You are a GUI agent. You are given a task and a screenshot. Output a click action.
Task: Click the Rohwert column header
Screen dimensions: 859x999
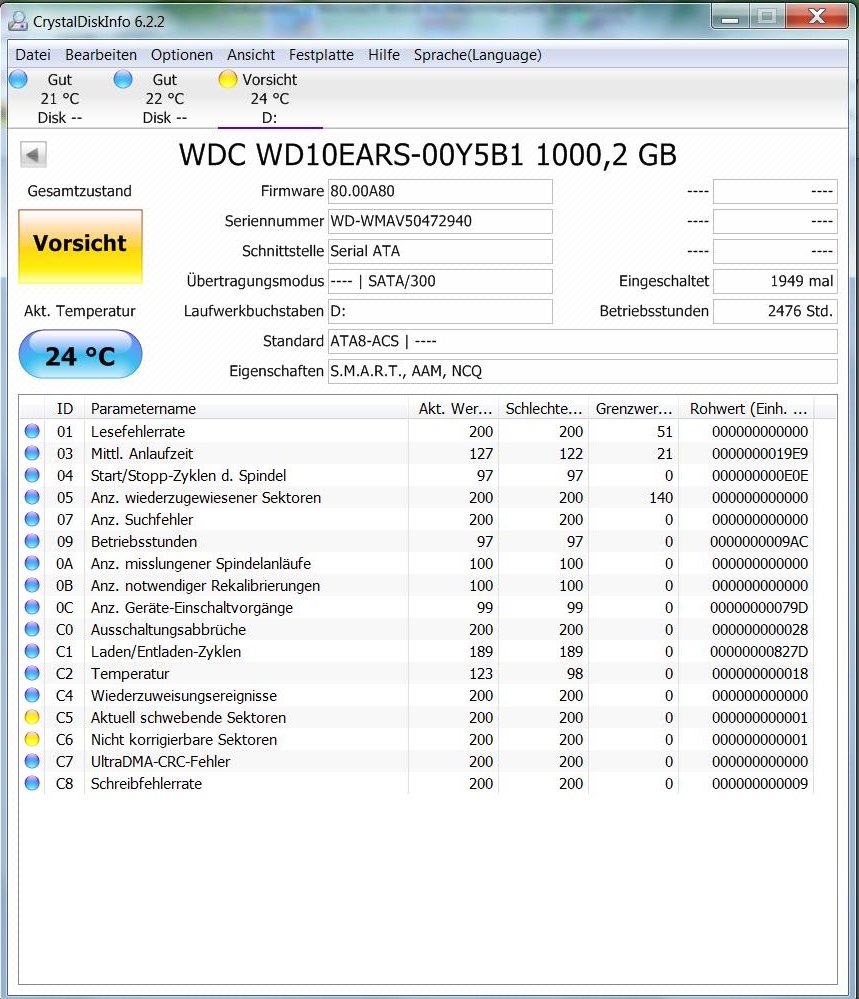pos(746,408)
